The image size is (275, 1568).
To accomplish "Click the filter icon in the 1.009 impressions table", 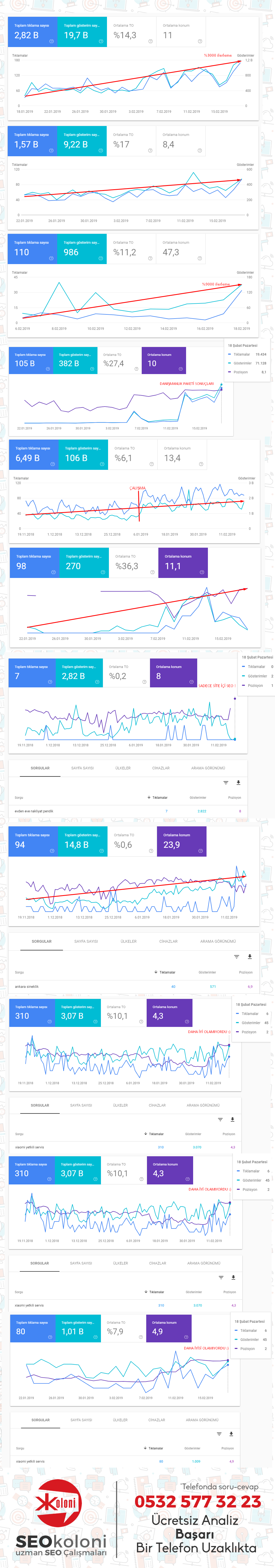I will (x=219, y=1434).
